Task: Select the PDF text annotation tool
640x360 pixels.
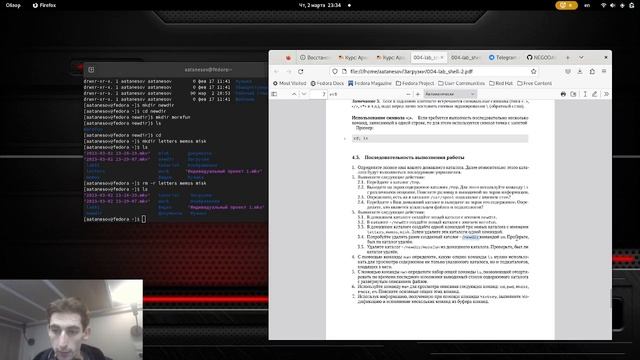Action: [585, 94]
